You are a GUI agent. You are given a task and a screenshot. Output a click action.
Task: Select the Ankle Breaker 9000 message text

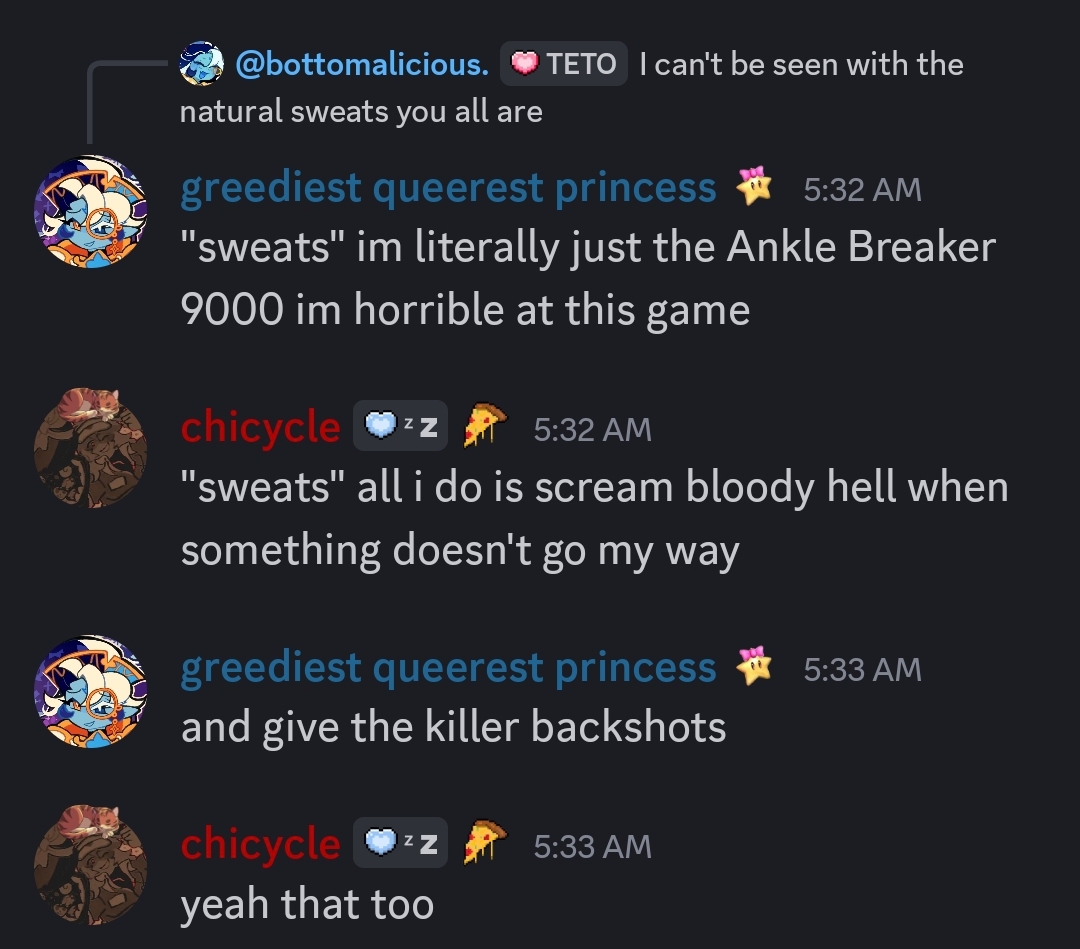click(x=588, y=278)
